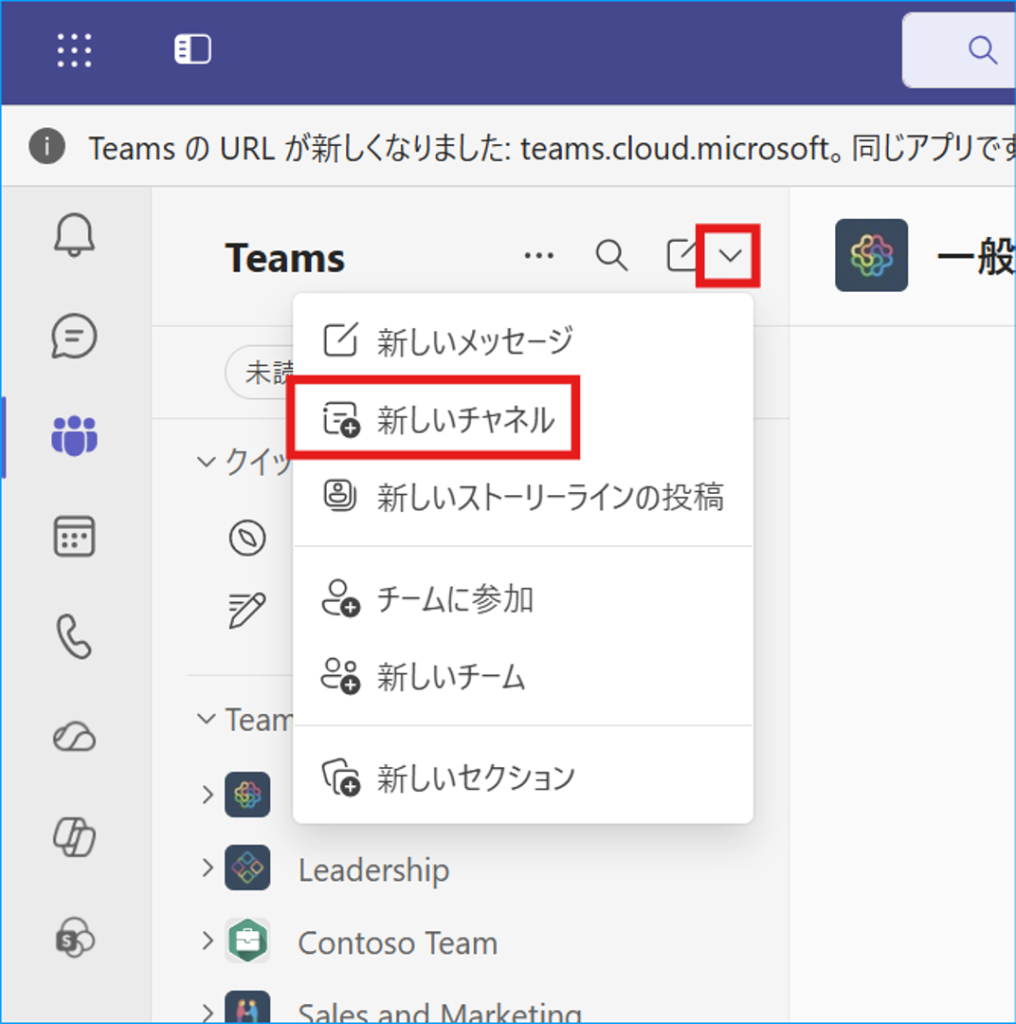Screen dimensions: 1016x1024
Task: Open Sales and Marketing team name
Action: (x=439, y=1012)
